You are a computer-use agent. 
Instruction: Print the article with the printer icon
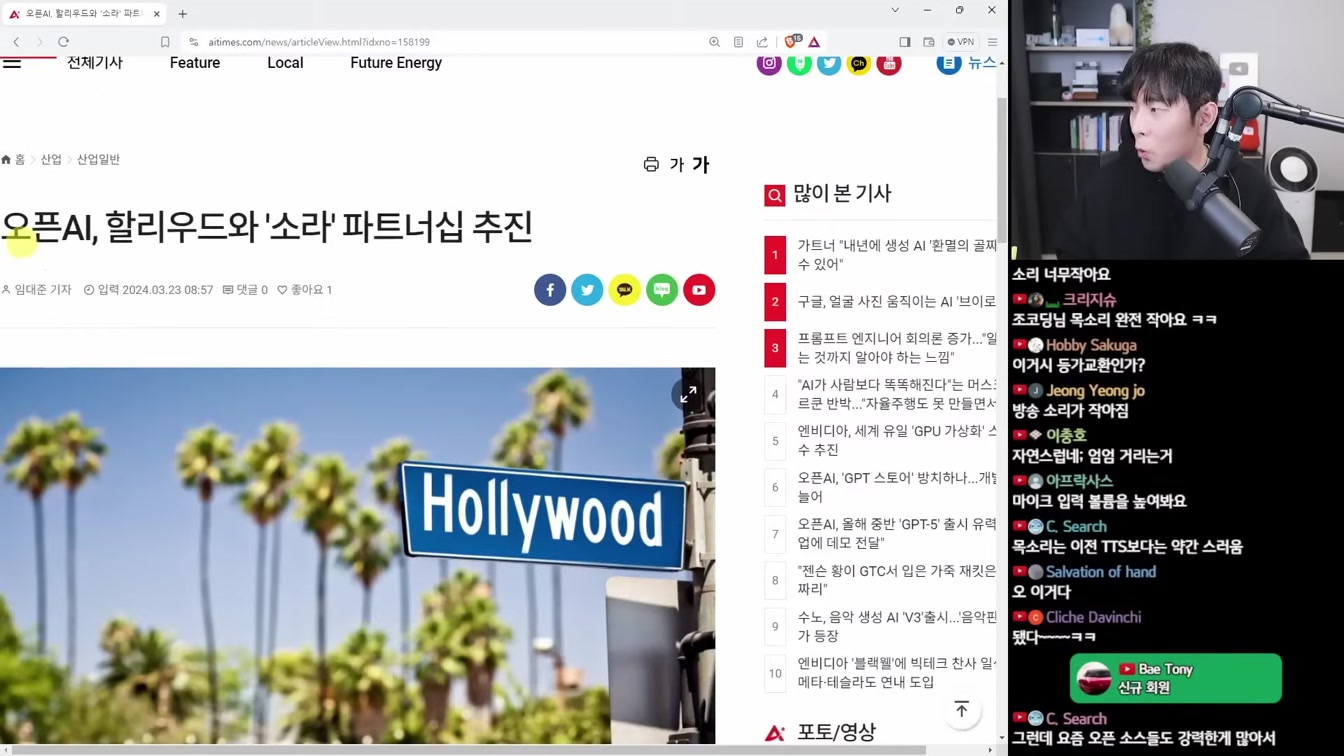651,164
